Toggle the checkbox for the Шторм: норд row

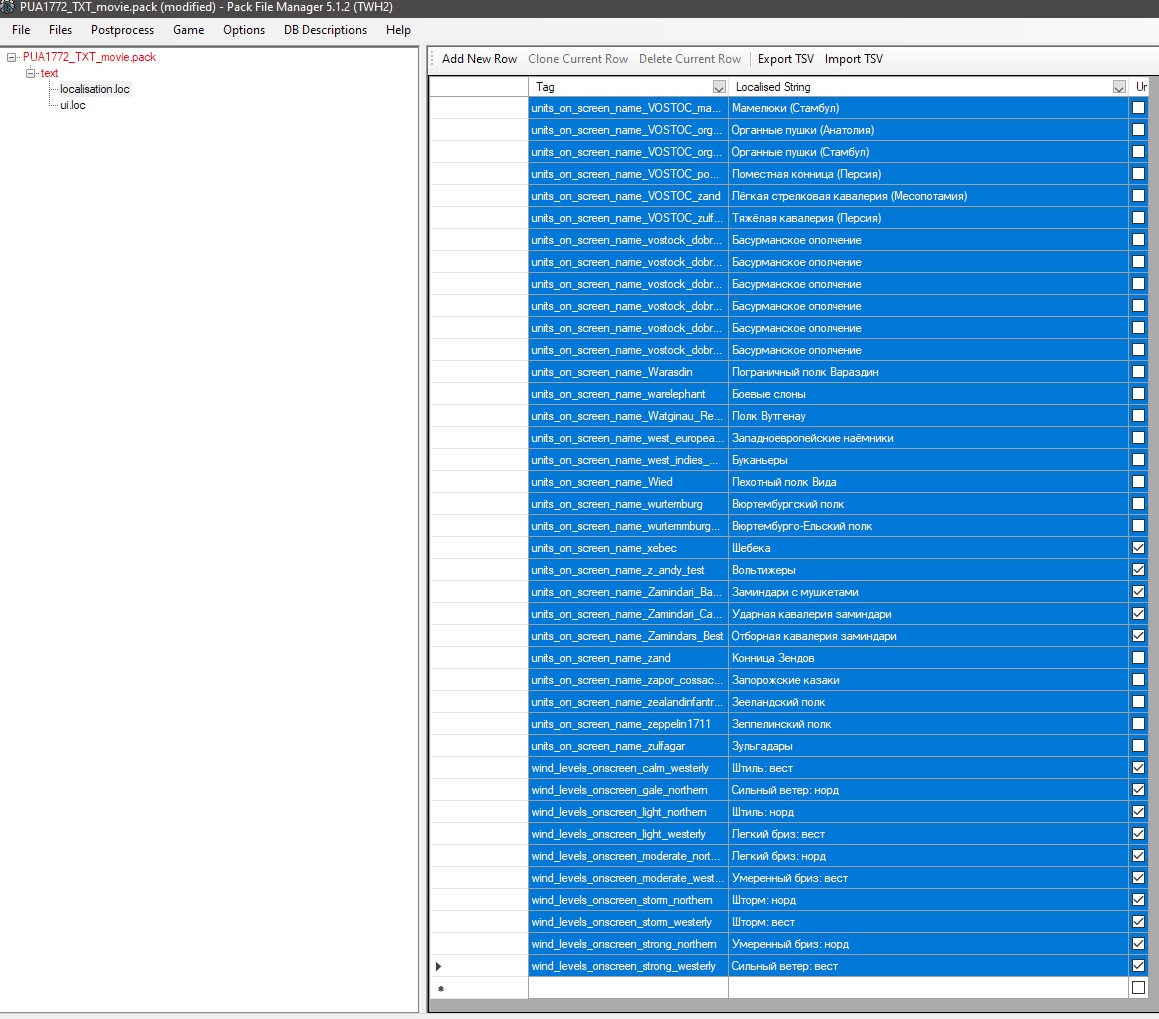coord(1138,900)
